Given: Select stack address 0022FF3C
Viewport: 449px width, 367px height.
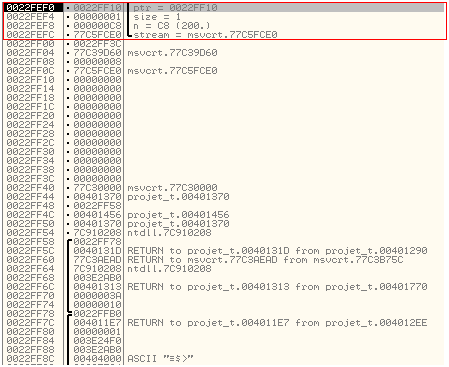Looking at the screenshot, I should click(x=30, y=179).
